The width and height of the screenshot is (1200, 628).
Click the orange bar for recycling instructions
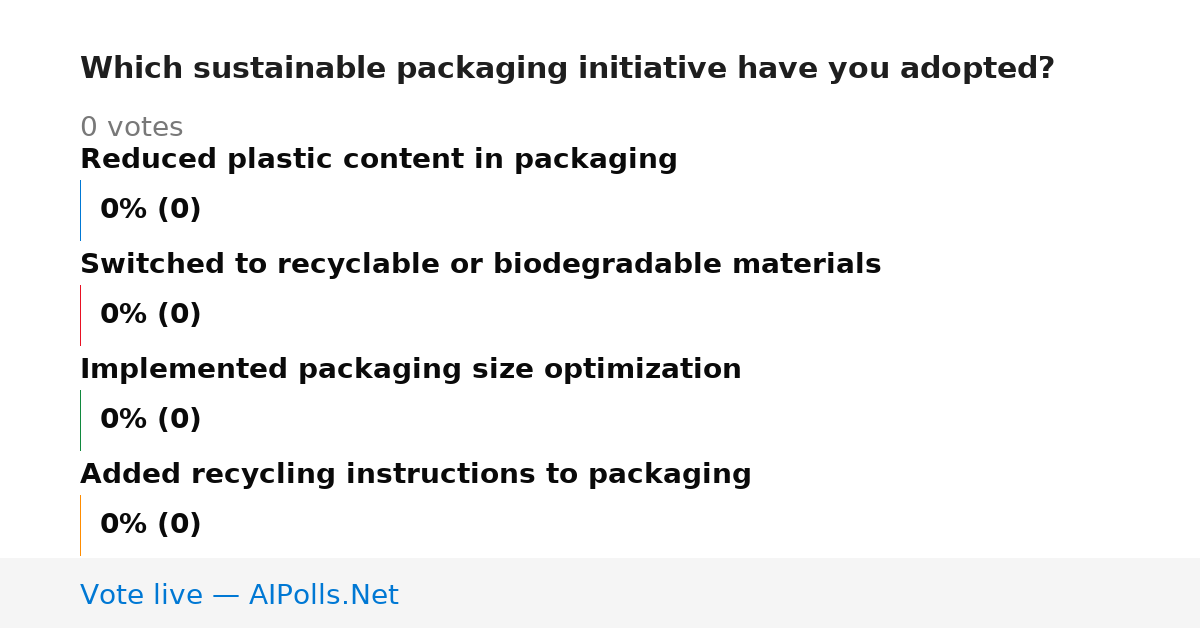point(80,525)
